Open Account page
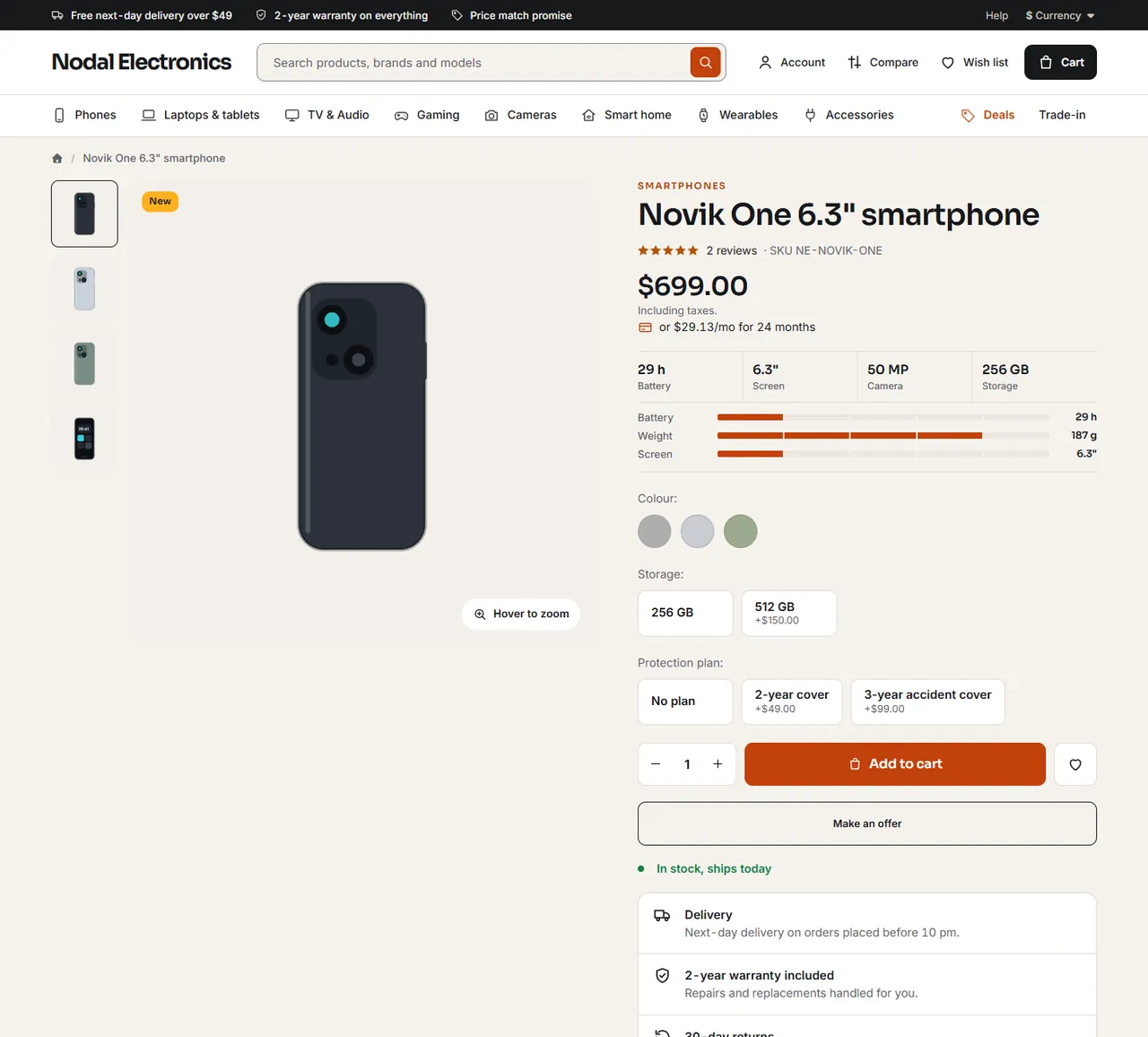The width and height of the screenshot is (1148, 1037). (x=792, y=63)
